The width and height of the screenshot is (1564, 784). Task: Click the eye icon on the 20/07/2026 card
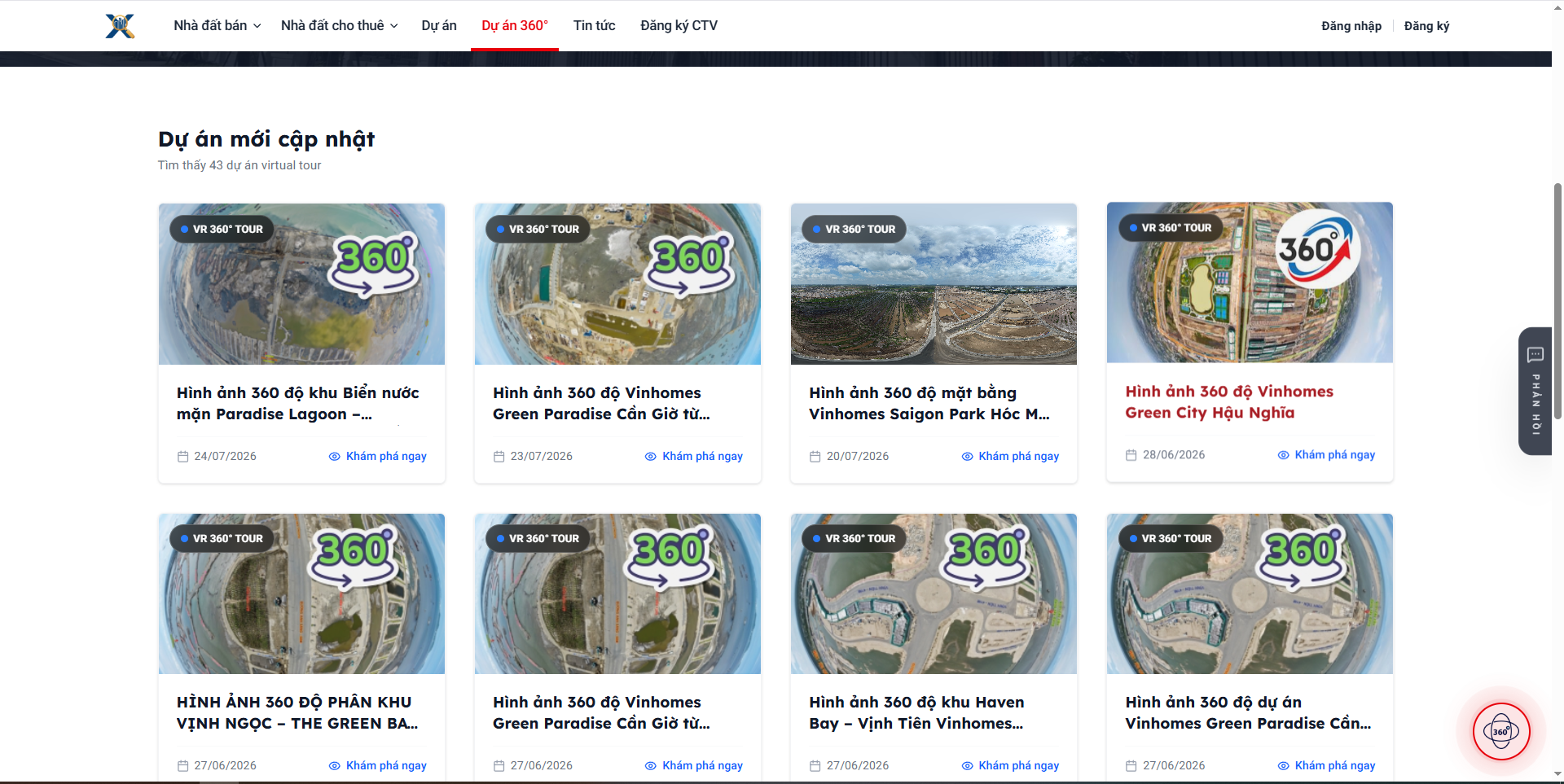point(967,457)
